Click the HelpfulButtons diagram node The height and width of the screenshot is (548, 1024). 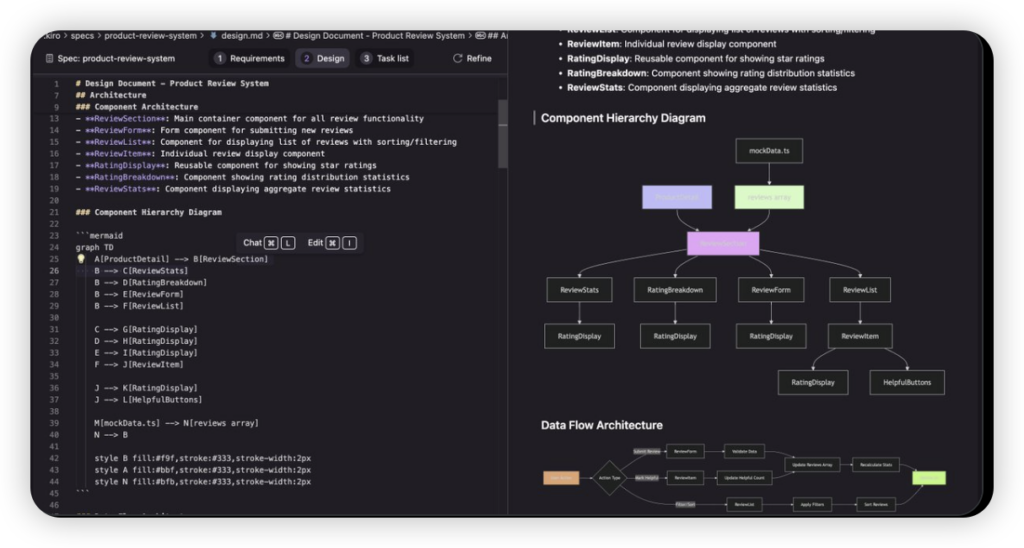(x=907, y=383)
